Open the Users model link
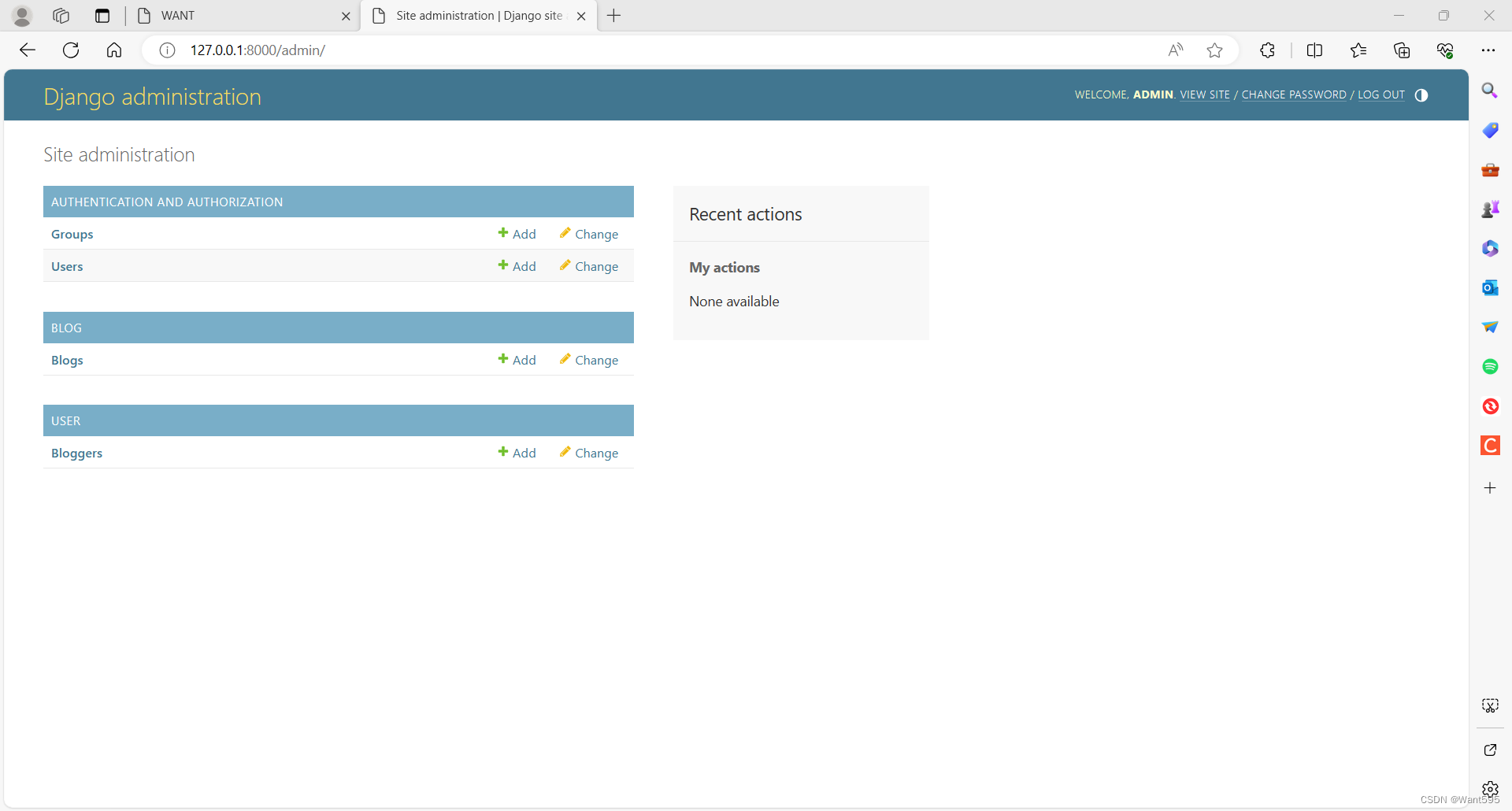The width and height of the screenshot is (1512, 811). pos(67,267)
